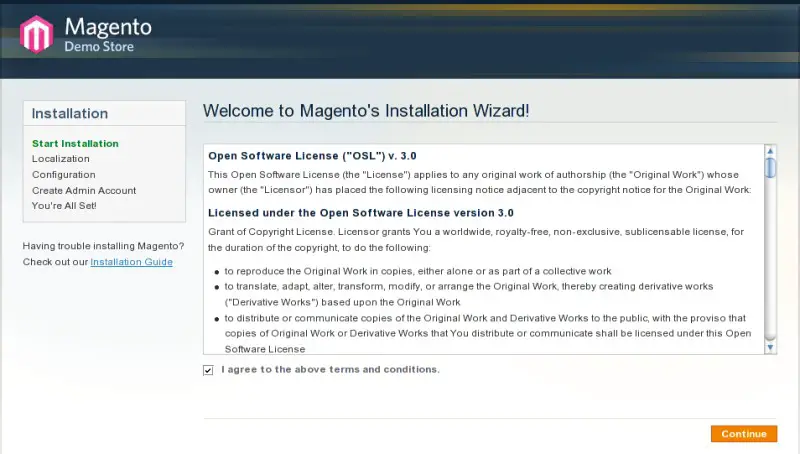Click the license scrollbar down arrow
The width and height of the screenshot is (800, 454).
point(770,348)
